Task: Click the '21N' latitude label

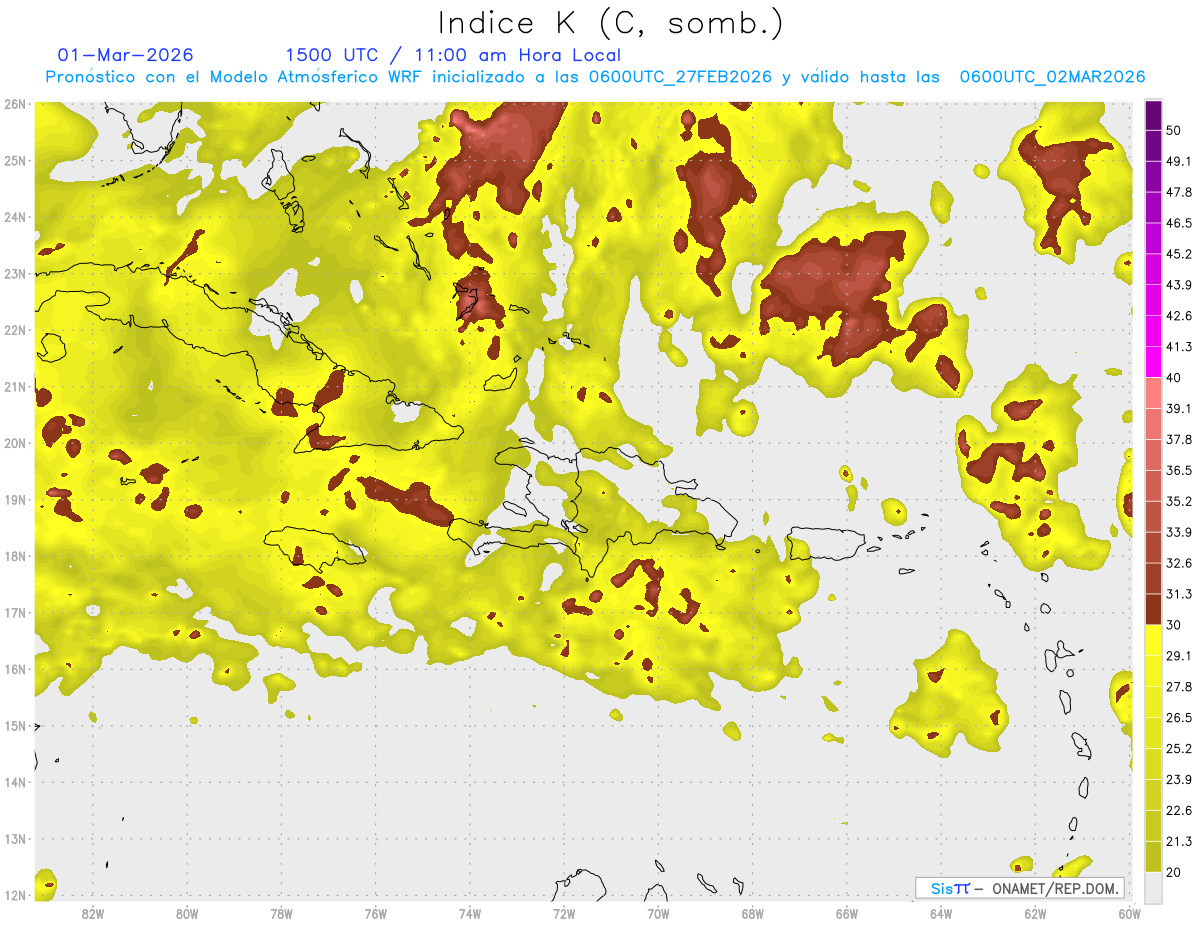Action: coord(14,387)
